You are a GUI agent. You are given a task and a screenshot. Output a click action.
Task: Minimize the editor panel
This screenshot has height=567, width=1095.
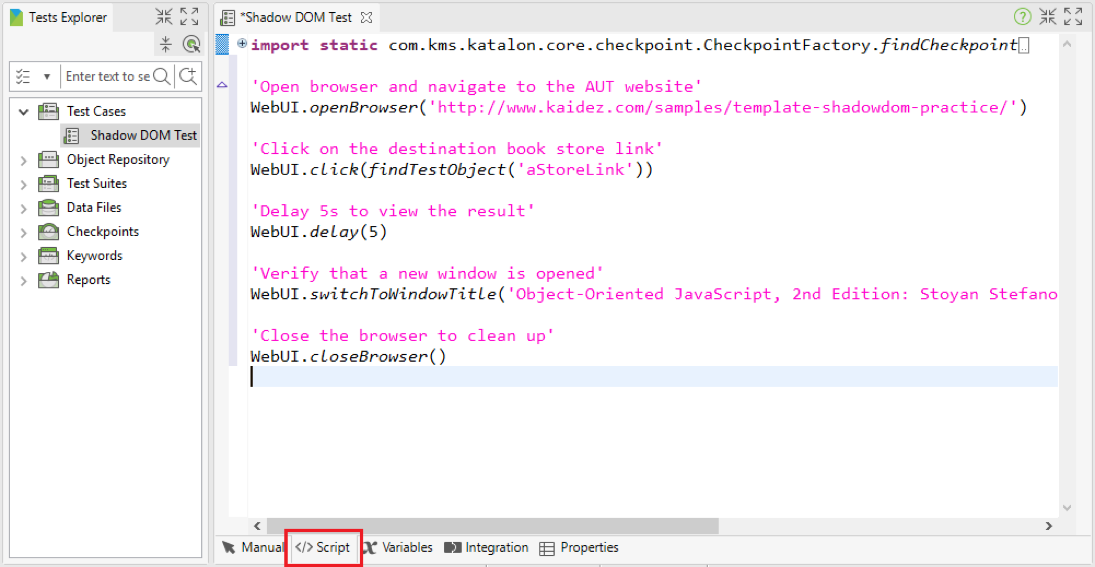[1048, 17]
